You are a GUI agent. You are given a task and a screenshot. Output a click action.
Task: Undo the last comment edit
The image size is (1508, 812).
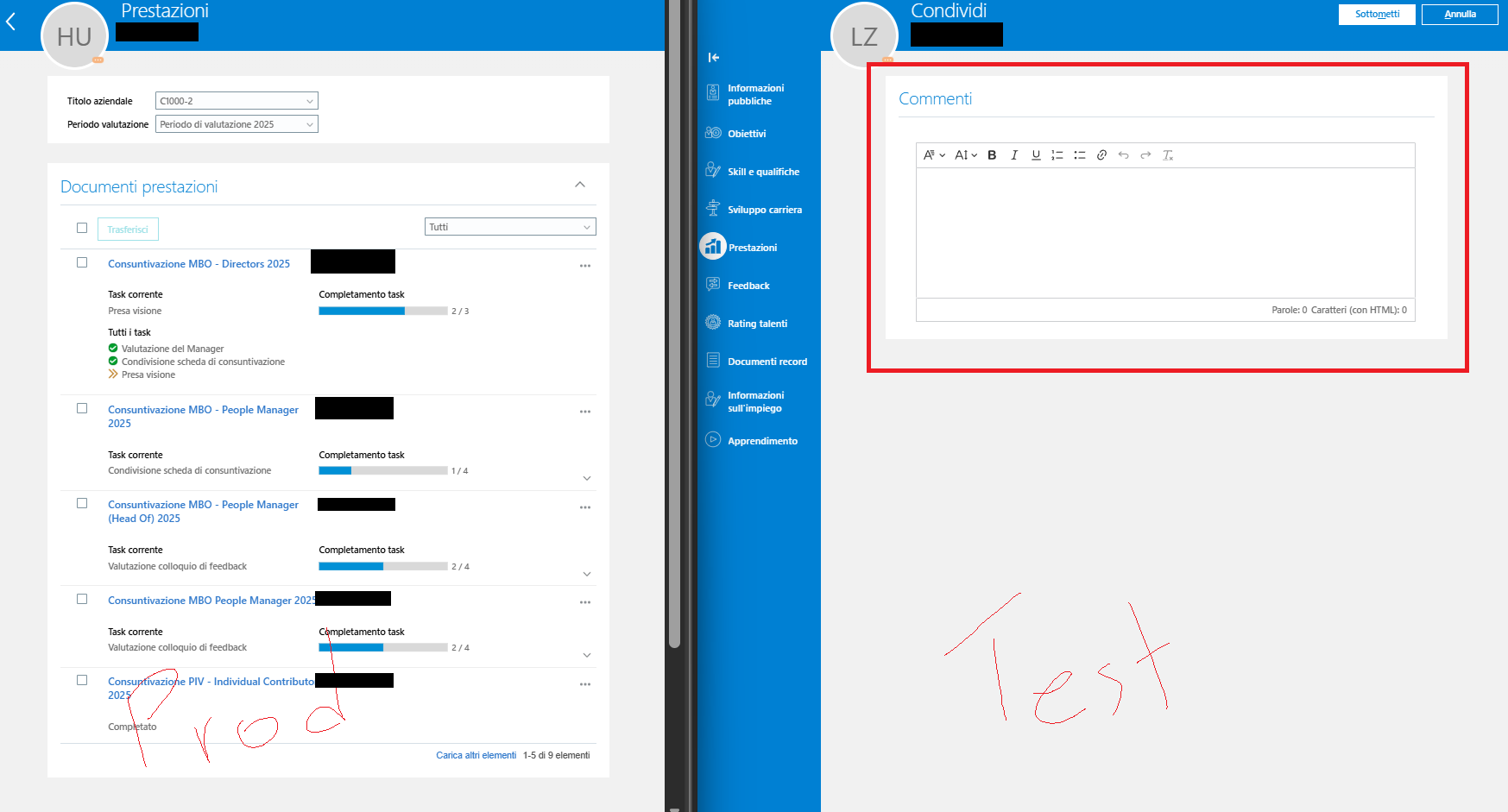(1124, 155)
